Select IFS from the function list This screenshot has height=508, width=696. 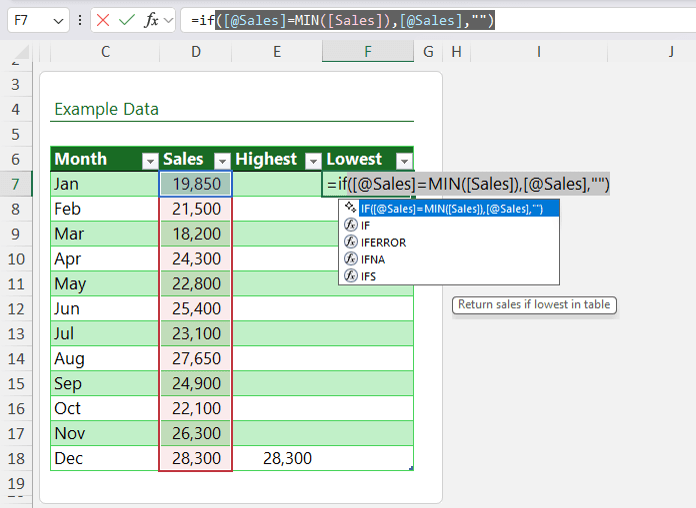pos(368,276)
